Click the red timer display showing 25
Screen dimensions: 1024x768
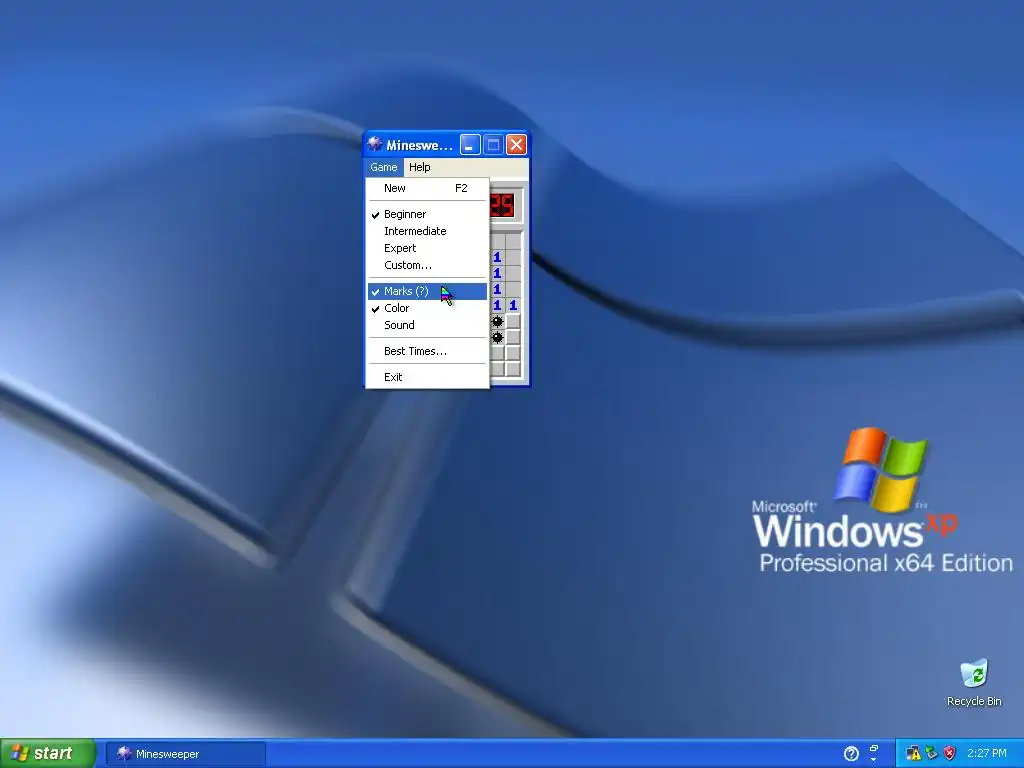click(502, 206)
